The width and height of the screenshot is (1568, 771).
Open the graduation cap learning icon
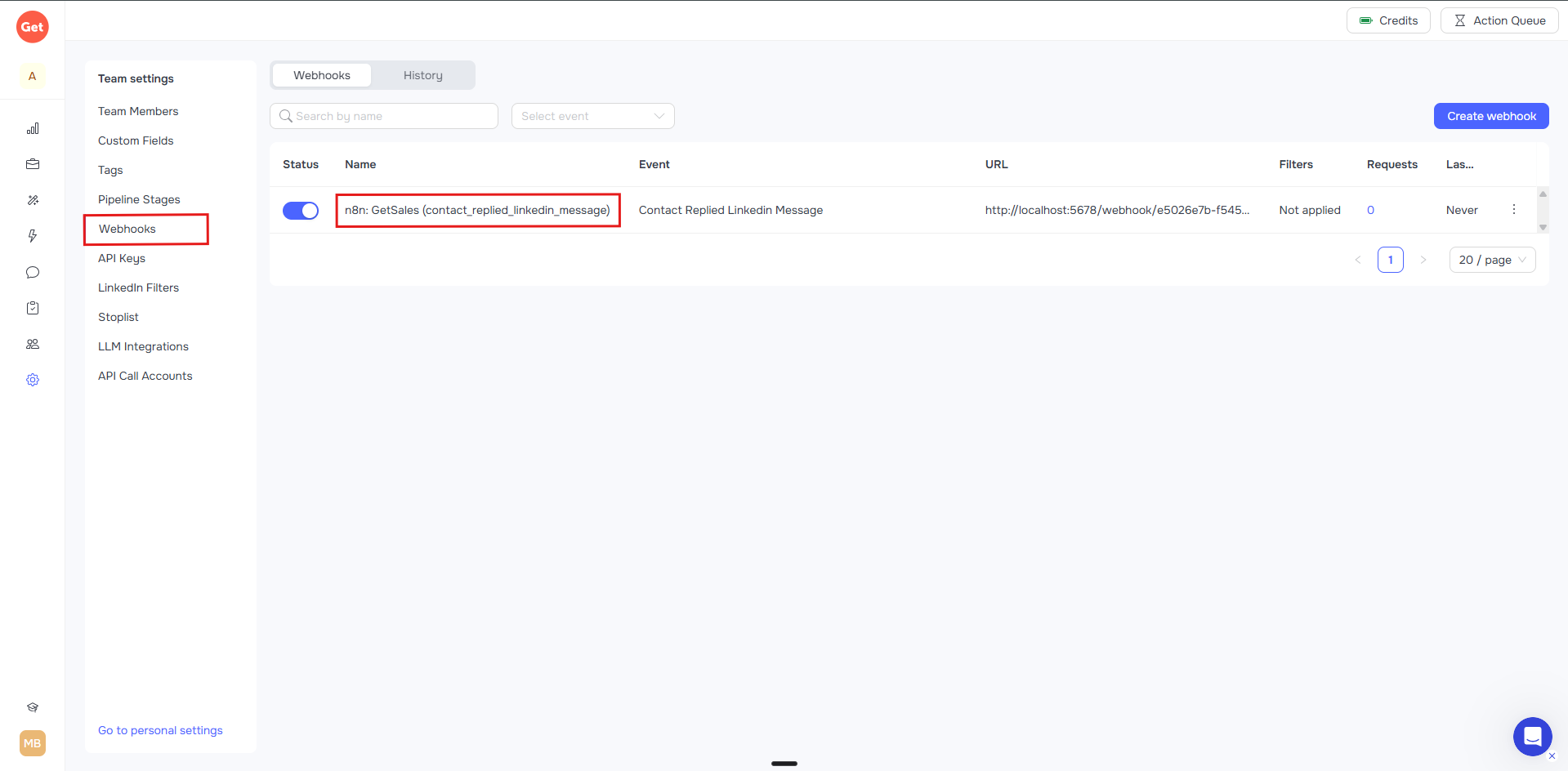coord(33,707)
